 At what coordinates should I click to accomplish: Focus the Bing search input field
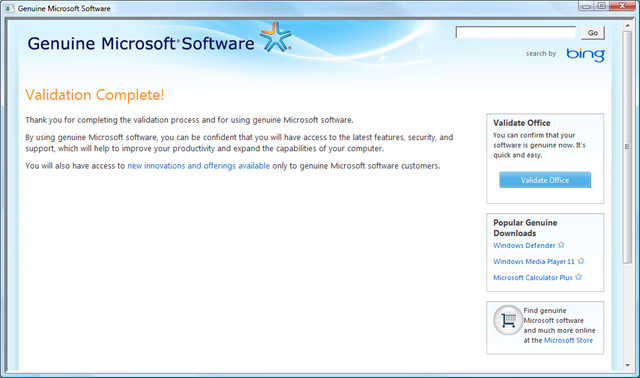[516, 33]
